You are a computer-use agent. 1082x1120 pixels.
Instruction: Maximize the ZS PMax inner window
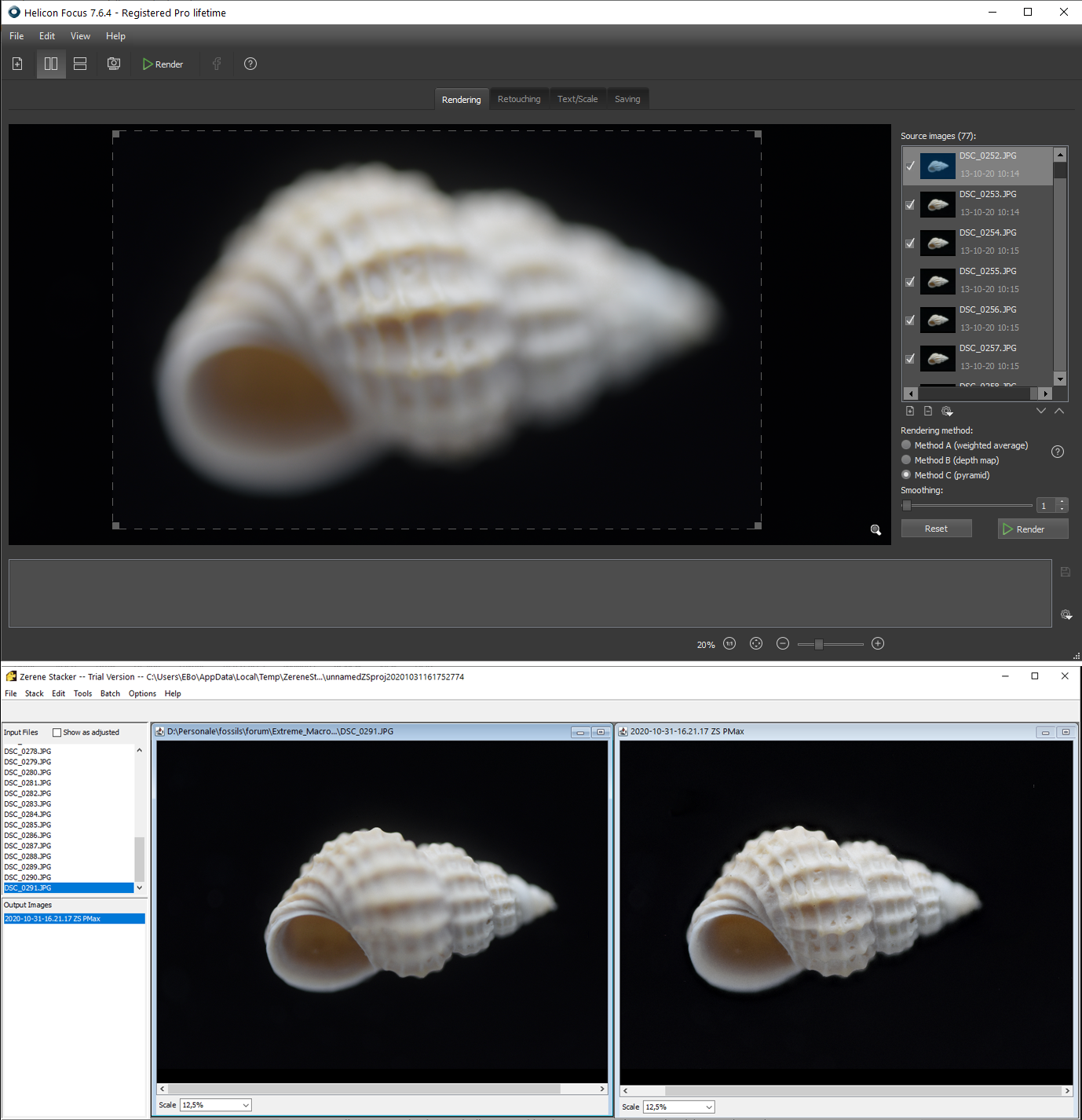click(x=1066, y=732)
